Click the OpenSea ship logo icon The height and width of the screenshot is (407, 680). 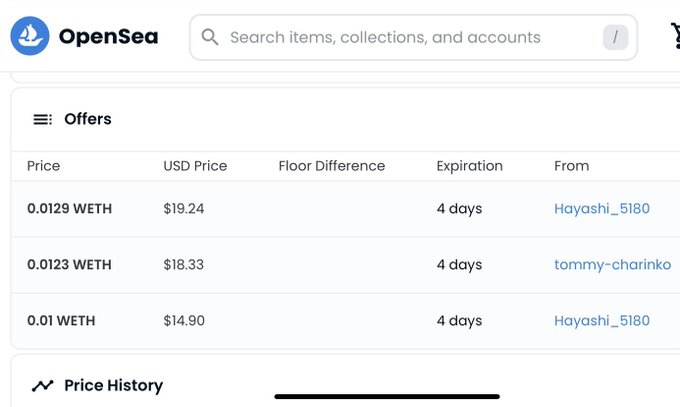point(30,37)
